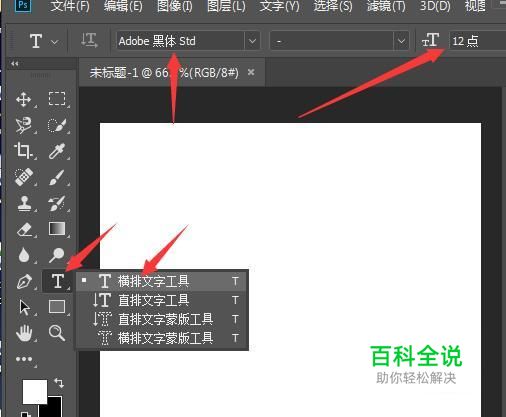This screenshot has width=506, height=417.
Task: Open the 文字(Y) menu
Action: tap(279, 6)
